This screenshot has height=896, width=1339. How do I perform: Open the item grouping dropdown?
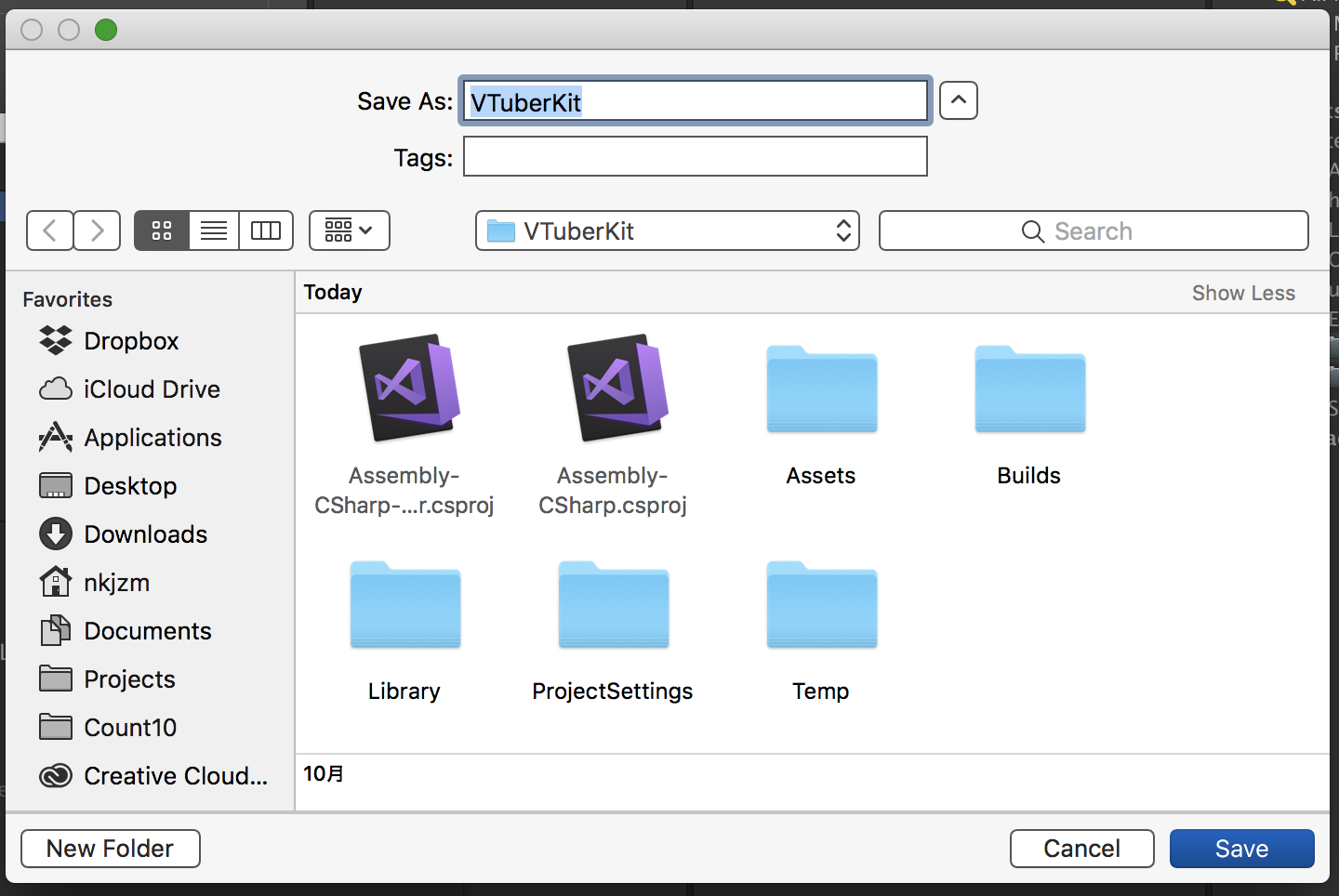pyautogui.click(x=350, y=231)
